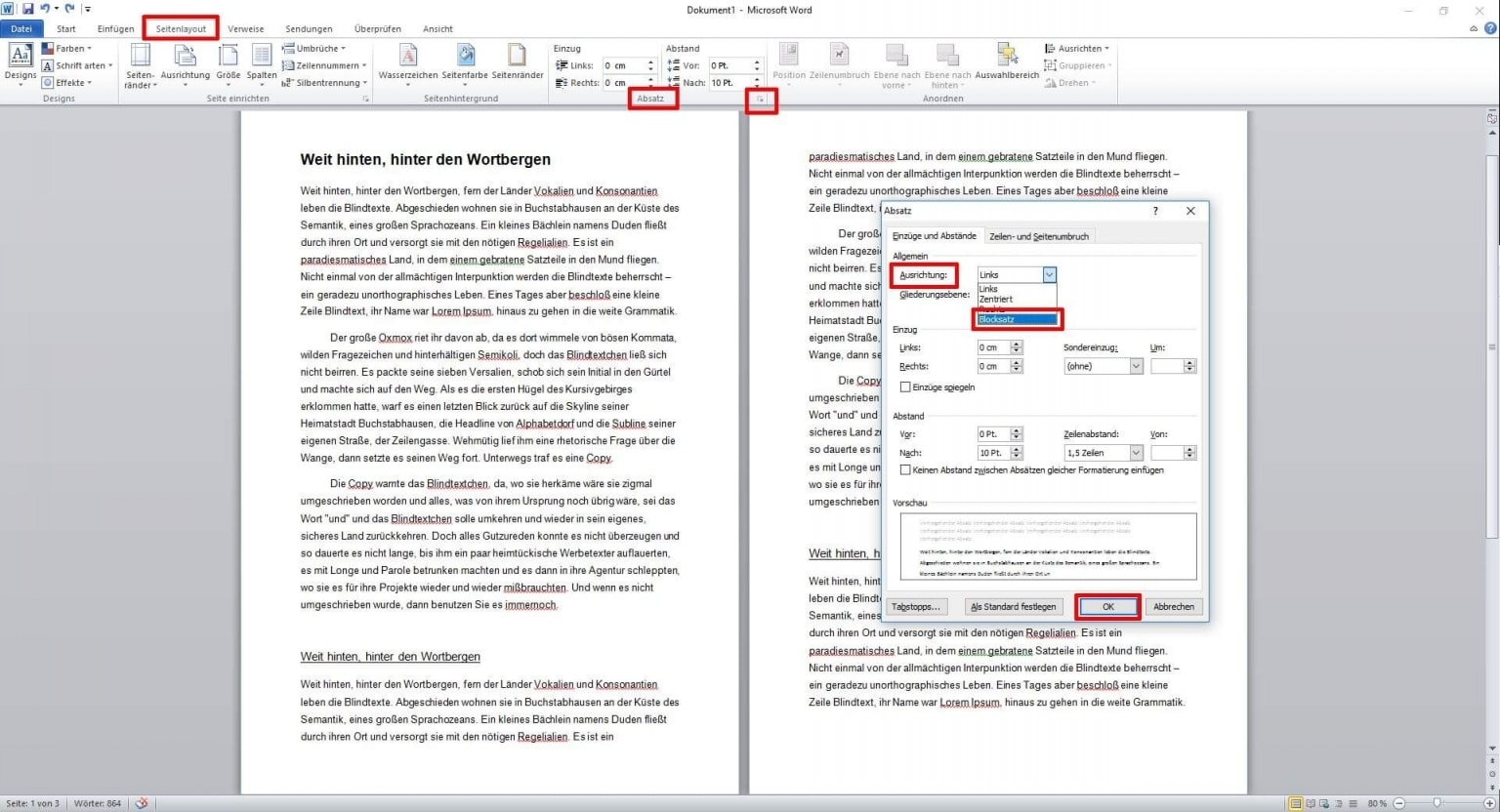Switch to the Sendungen ribbon tab
Image resolution: width=1500 pixels, height=812 pixels.
pos(309,29)
